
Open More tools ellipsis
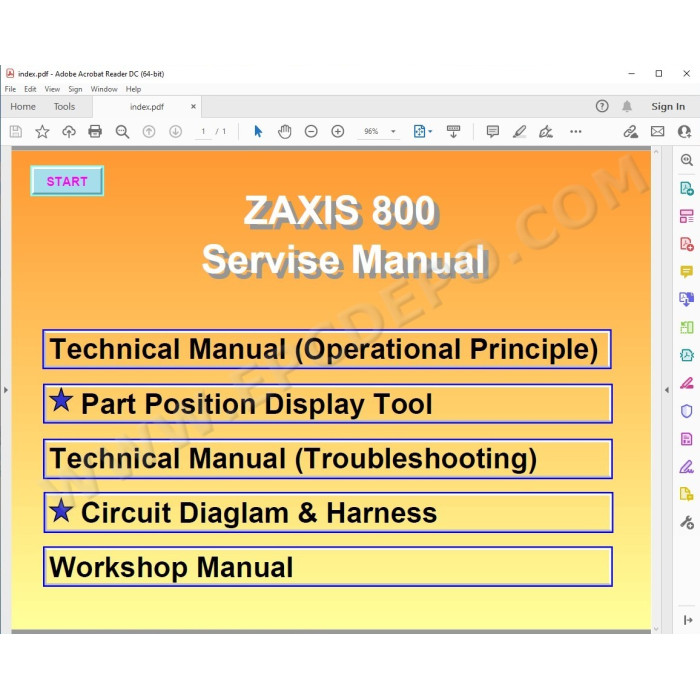(576, 131)
